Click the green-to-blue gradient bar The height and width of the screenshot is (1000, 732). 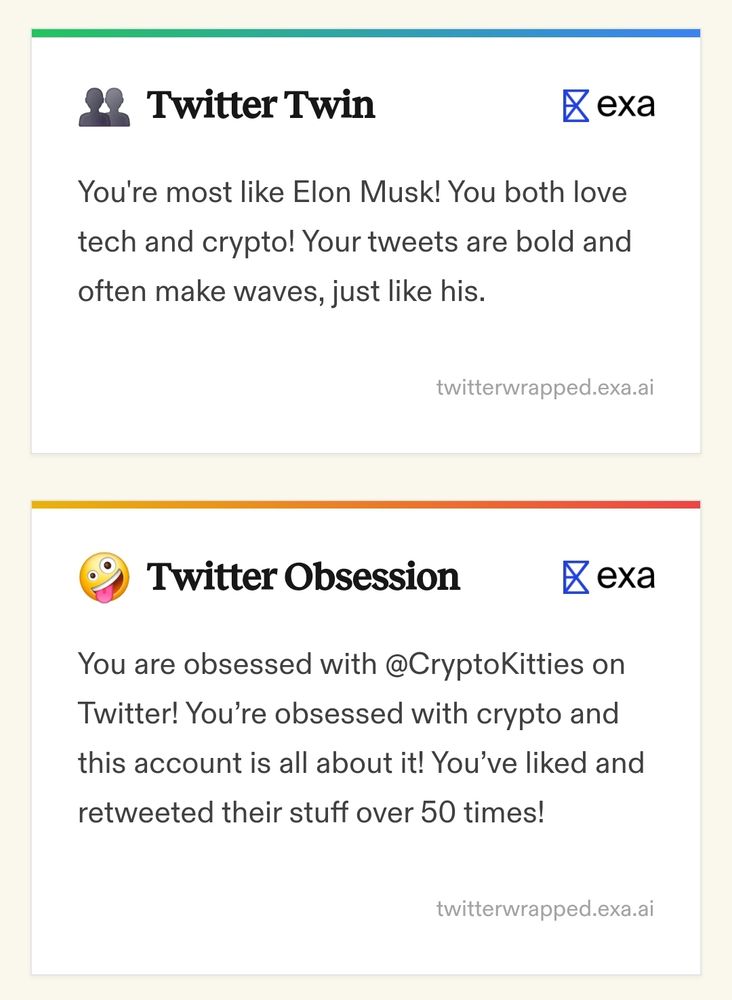366,33
